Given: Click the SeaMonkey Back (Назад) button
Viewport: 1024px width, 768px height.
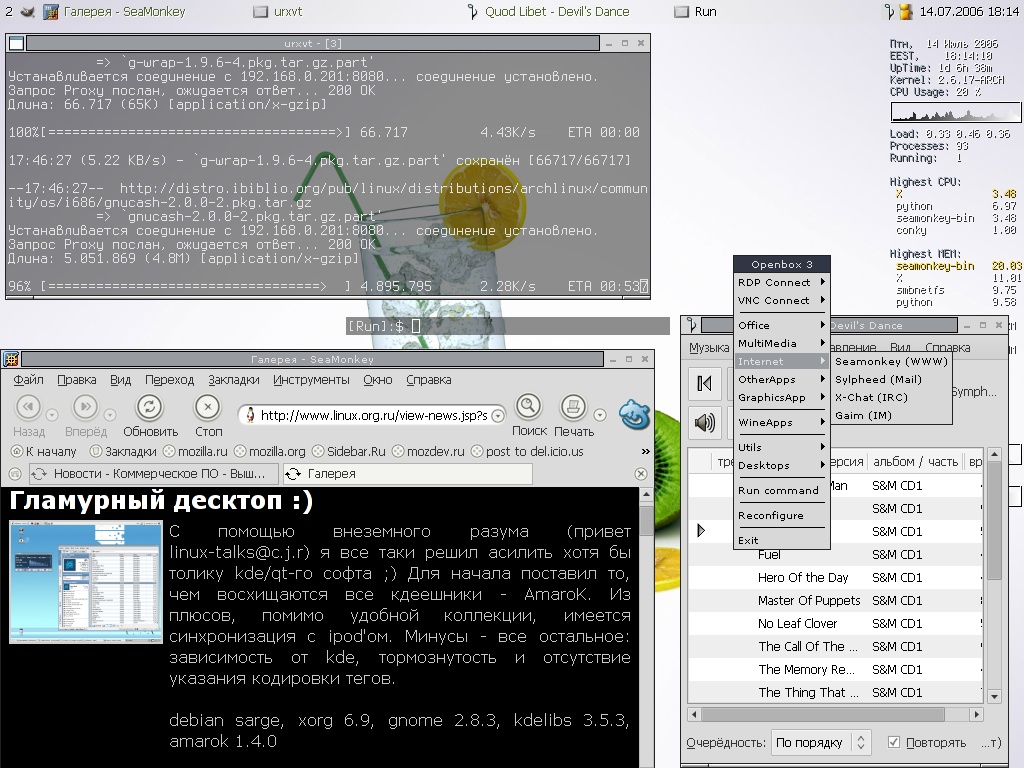Looking at the screenshot, I should tap(28, 408).
